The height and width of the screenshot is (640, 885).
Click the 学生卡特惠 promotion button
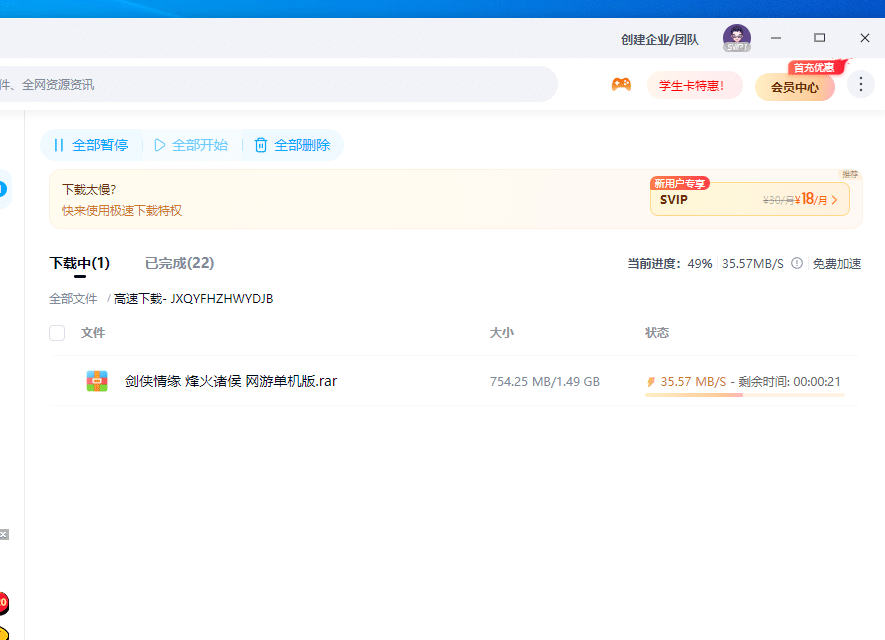(x=694, y=85)
